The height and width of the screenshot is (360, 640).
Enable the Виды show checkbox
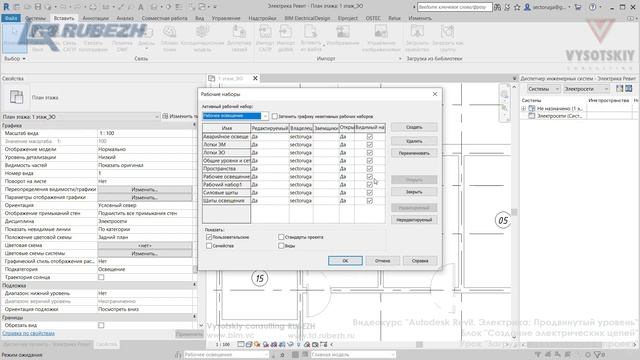[281, 246]
